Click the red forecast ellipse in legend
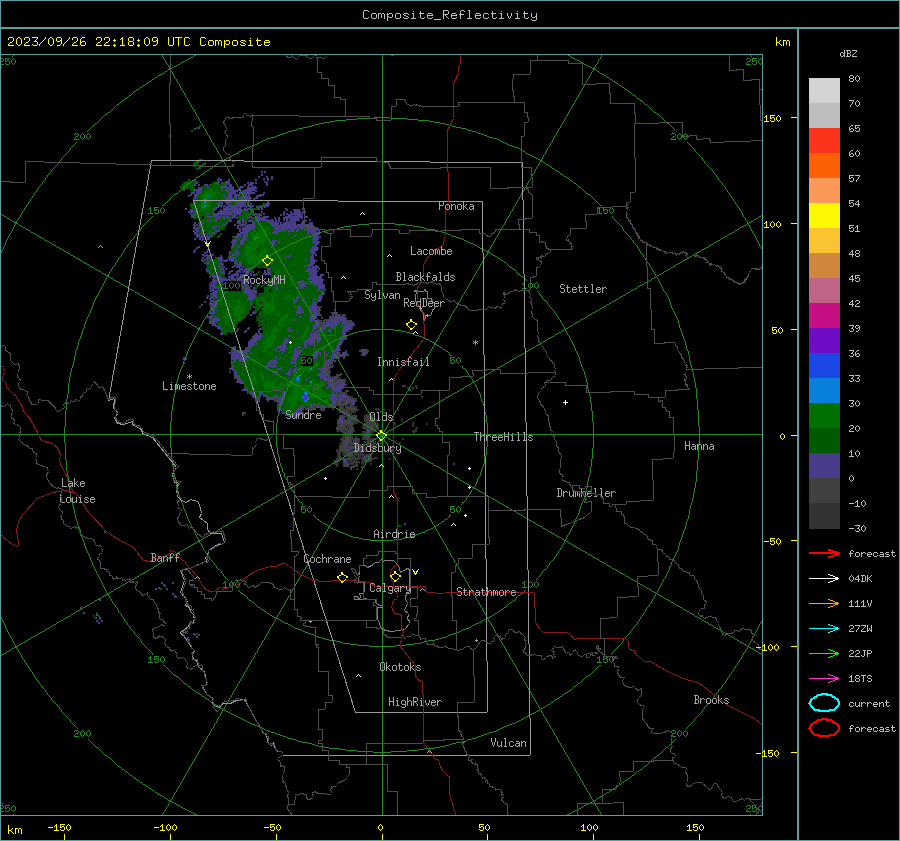This screenshot has height=841, width=900. 824,728
